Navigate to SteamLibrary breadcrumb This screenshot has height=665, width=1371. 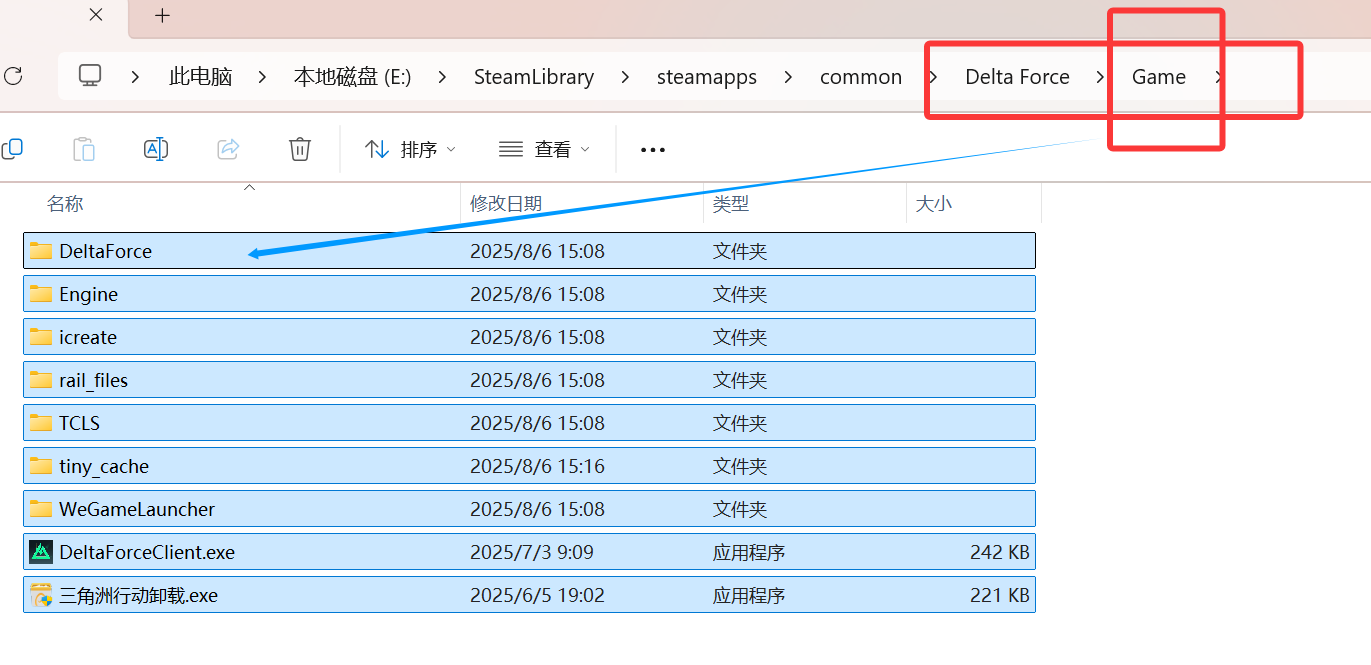tap(534, 77)
